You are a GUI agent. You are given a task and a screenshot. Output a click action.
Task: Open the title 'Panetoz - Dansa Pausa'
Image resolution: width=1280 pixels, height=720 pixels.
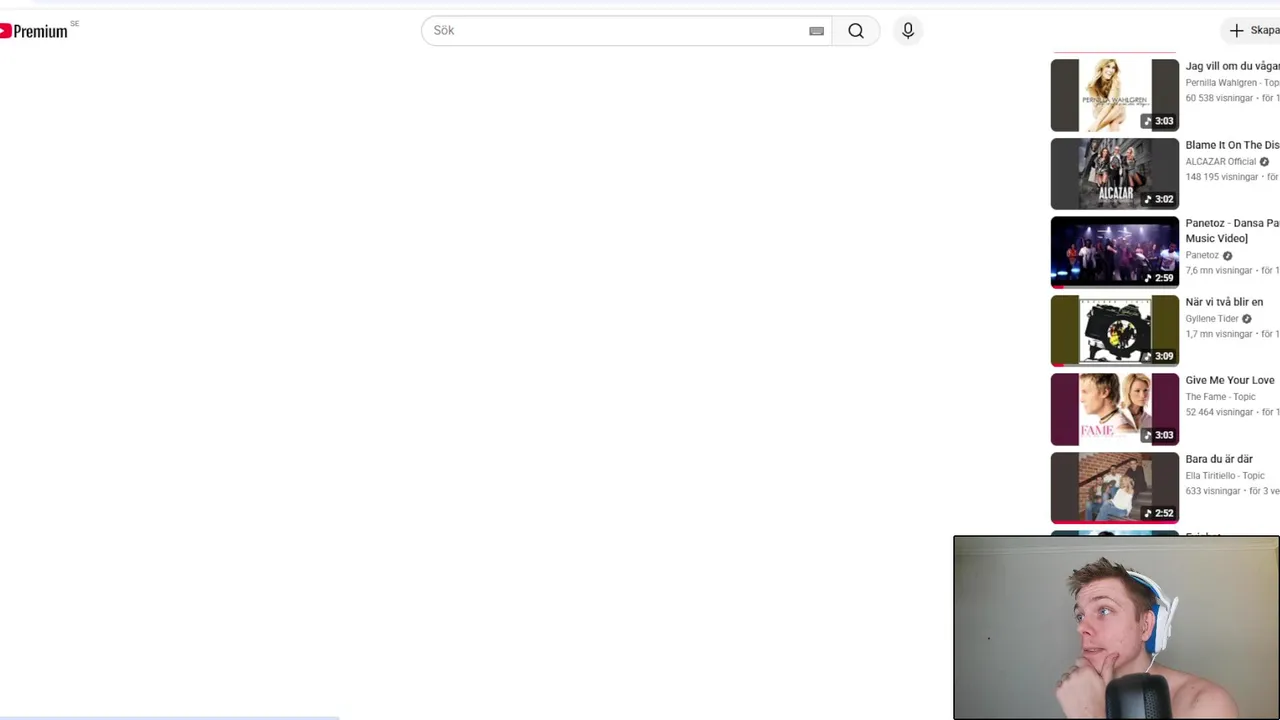pyautogui.click(x=1232, y=231)
